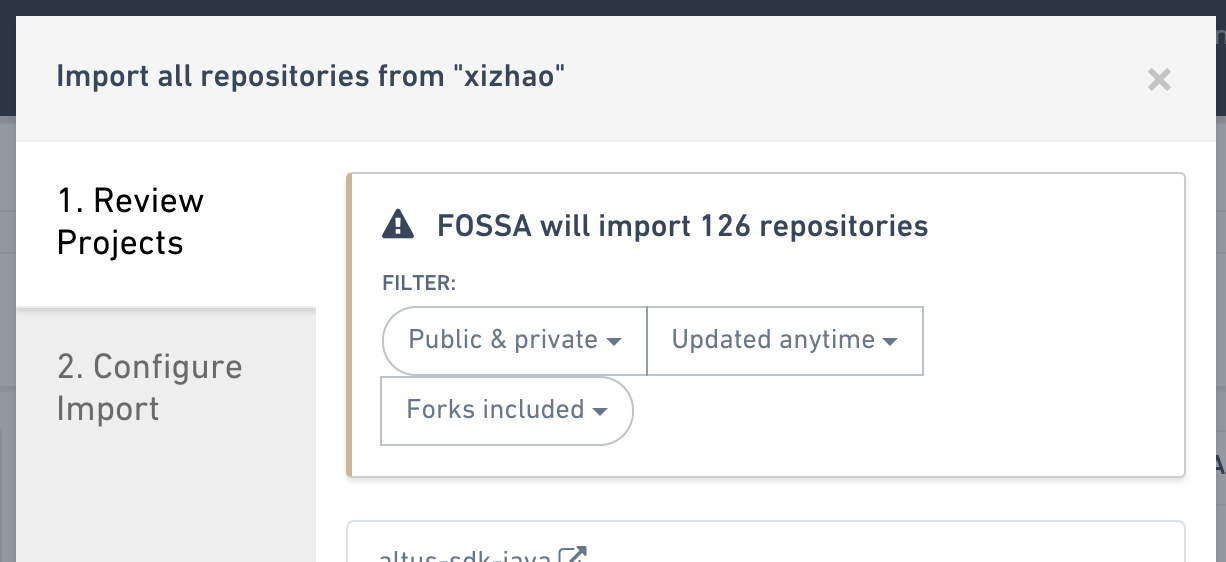Open the Public & private filter dropdown
Image resolution: width=1226 pixels, height=562 pixels.
pyautogui.click(x=514, y=340)
